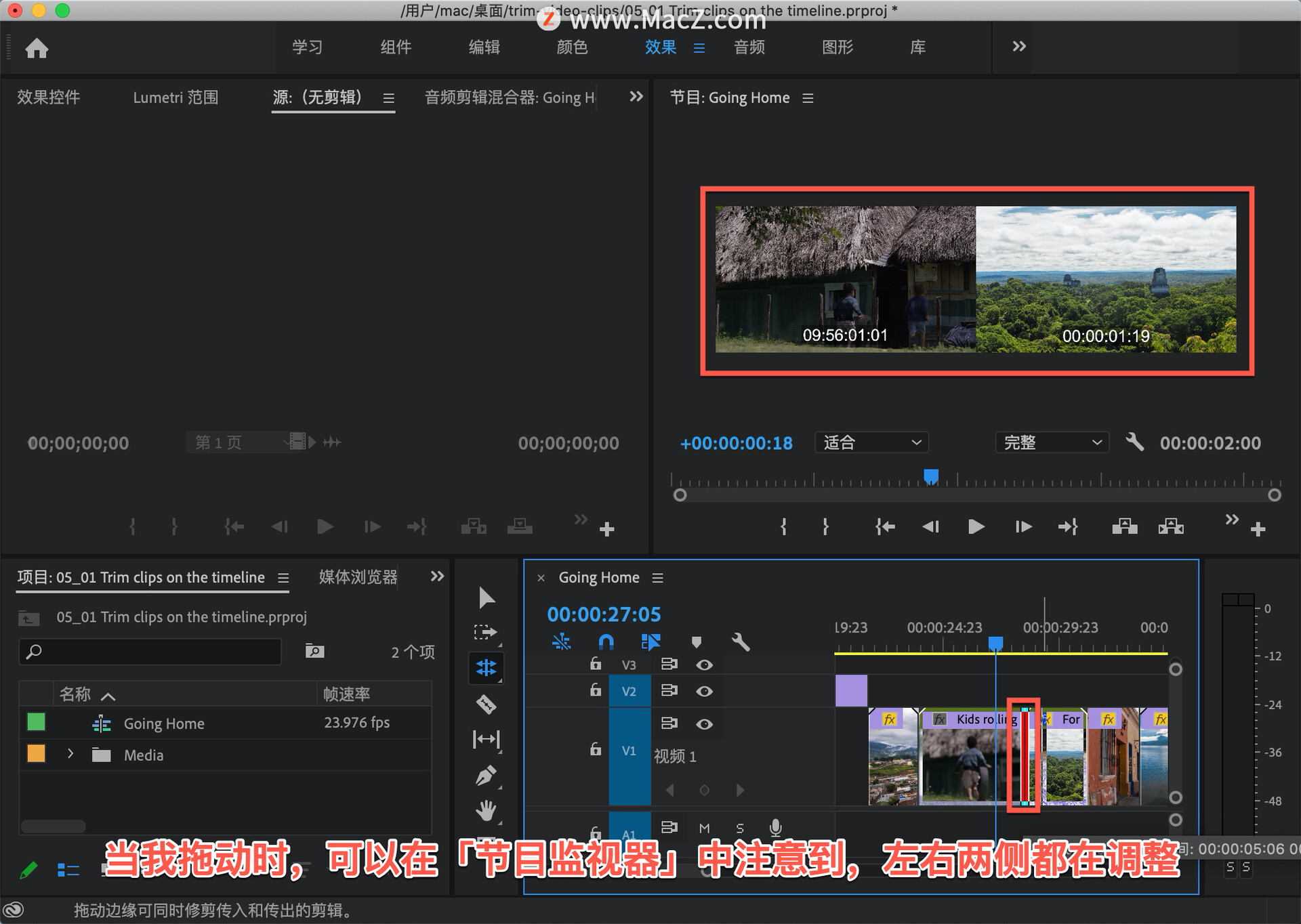
Task: Select the Track Select Forward tool
Action: 485,633
